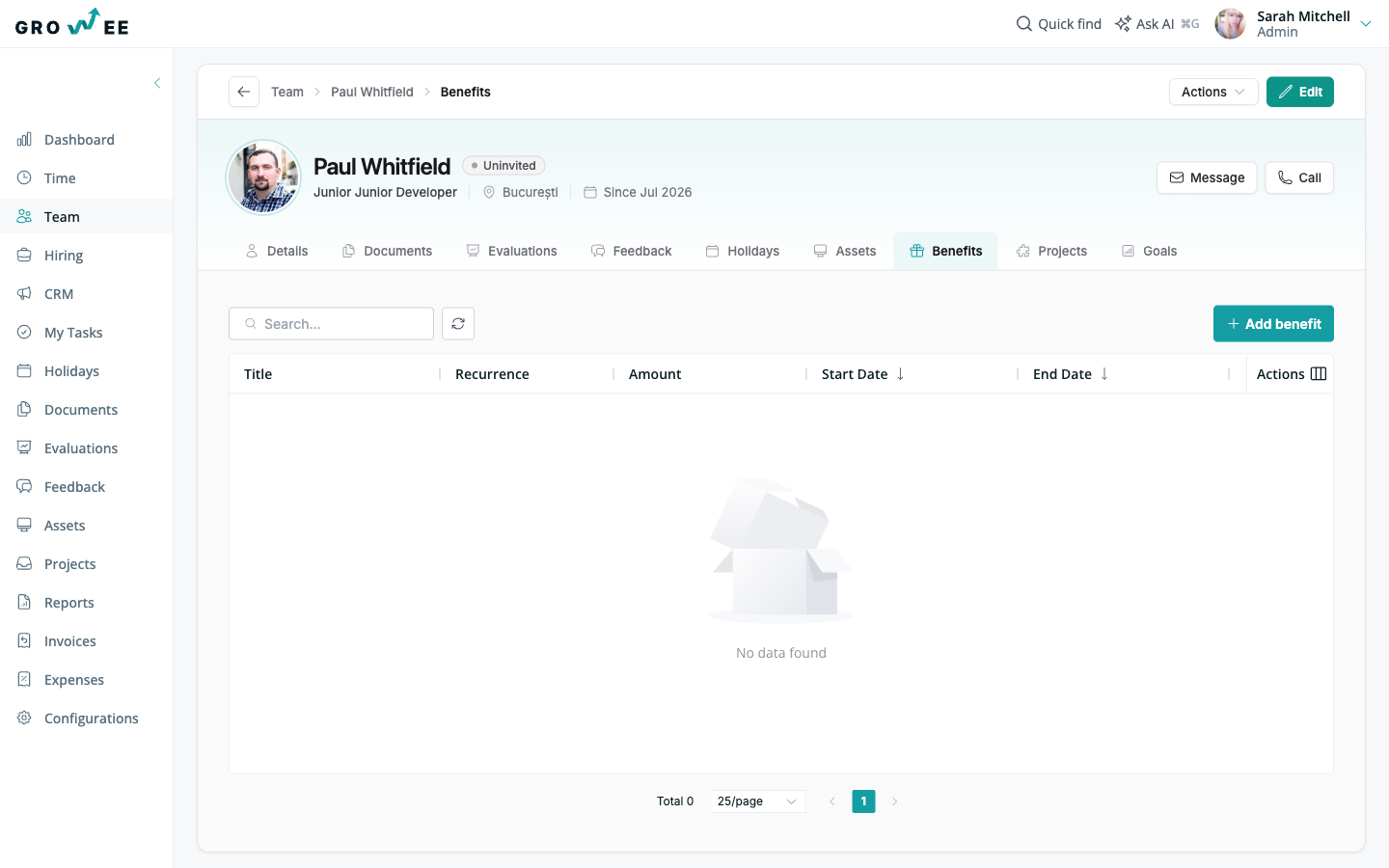Open the sidebar Documents icon
Image resolution: width=1389 pixels, height=868 pixels.
[24, 410]
